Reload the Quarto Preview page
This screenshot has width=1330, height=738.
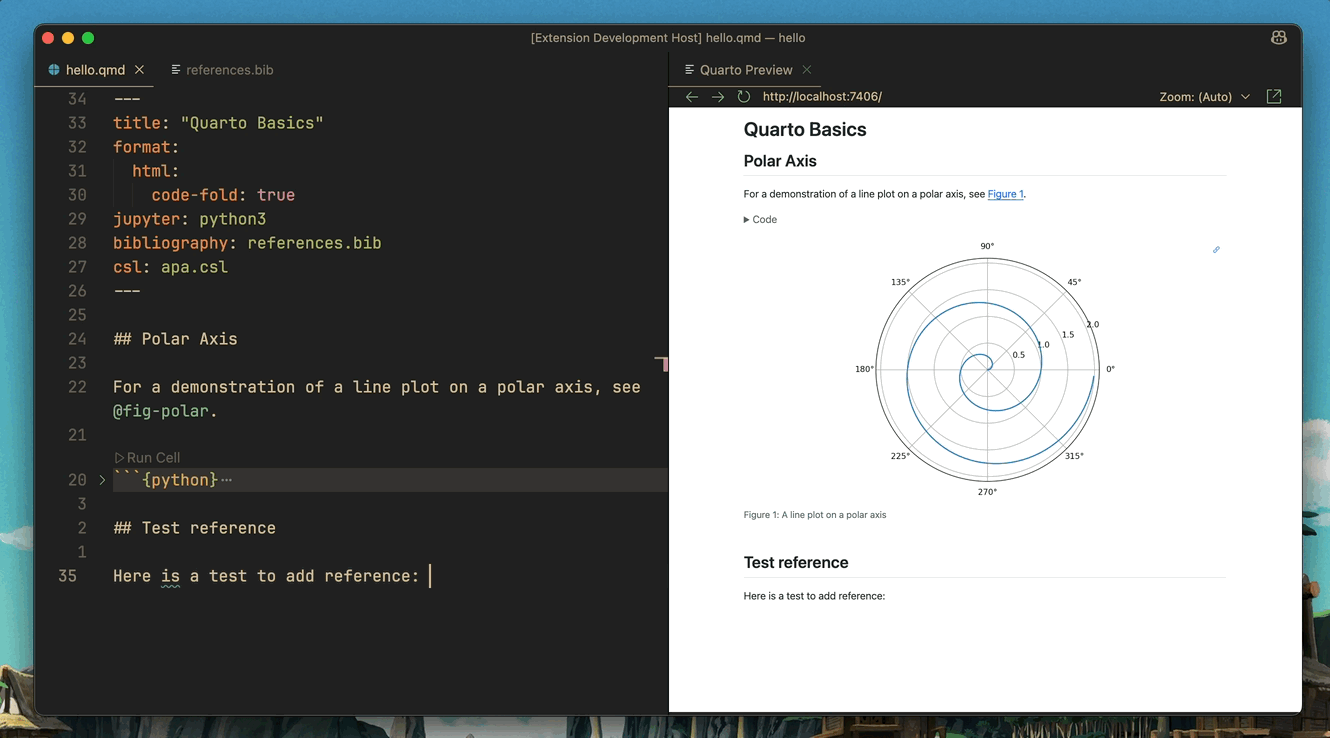pos(744,97)
